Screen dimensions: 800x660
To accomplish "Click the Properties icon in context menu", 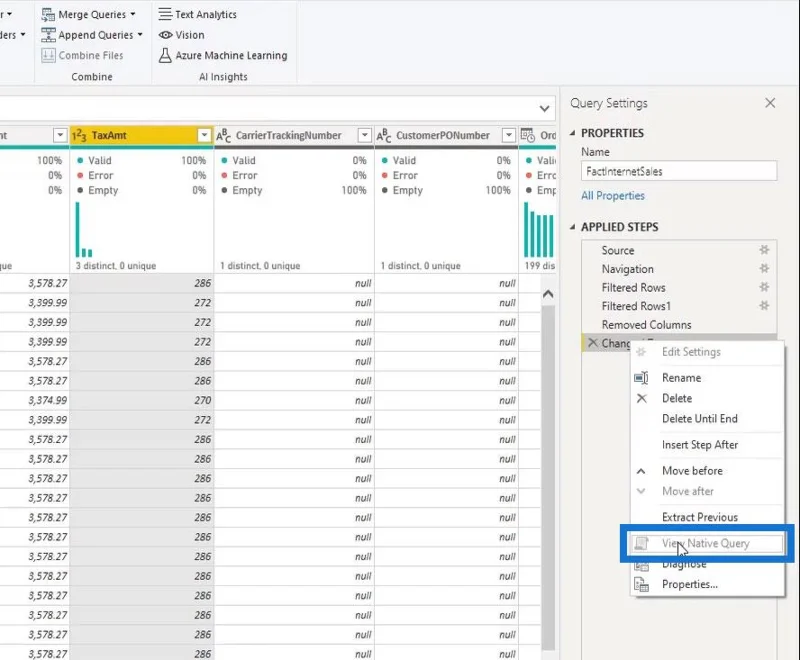I will tap(641, 585).
